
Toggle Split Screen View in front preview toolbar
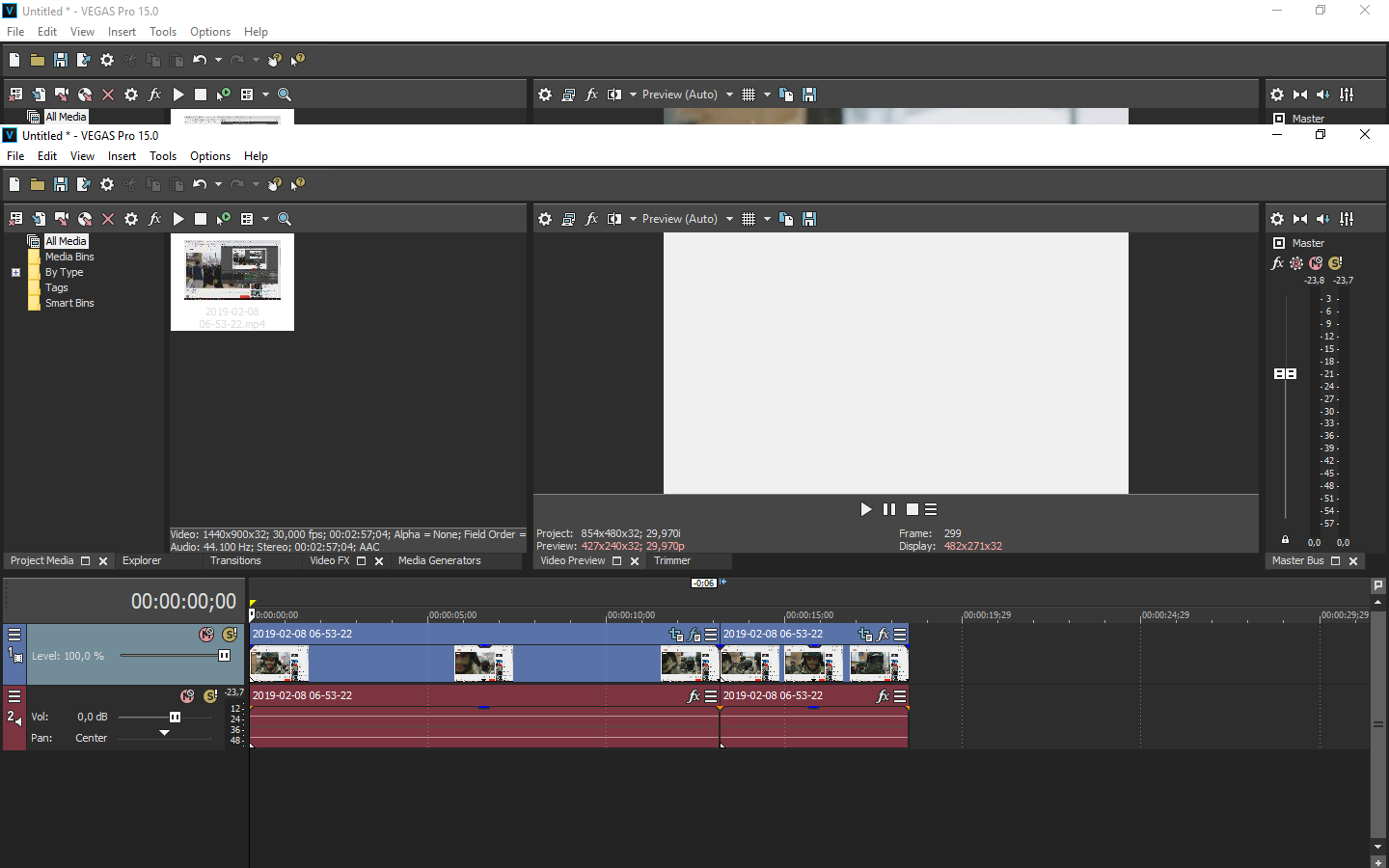(614, 219)
